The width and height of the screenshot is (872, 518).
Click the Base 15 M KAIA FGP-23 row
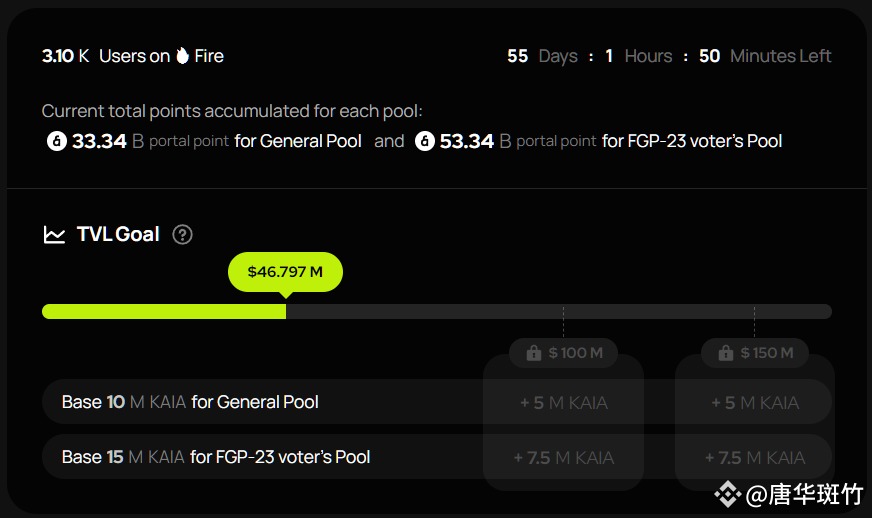coord(437,457)
